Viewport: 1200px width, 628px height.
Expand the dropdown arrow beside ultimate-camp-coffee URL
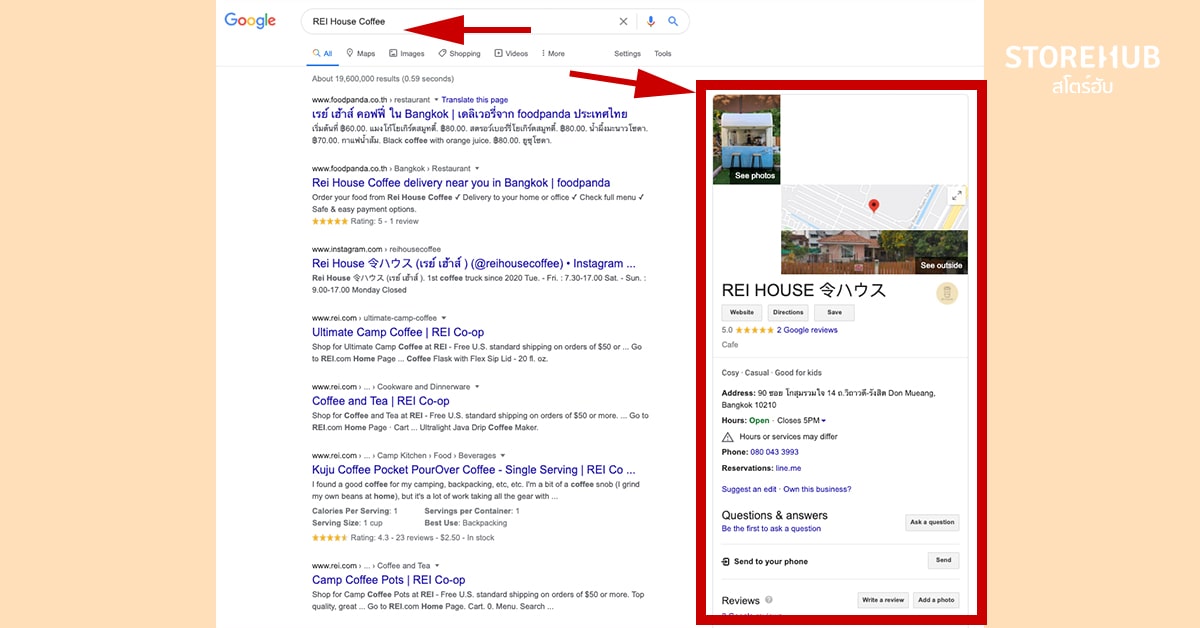(x=443, y=318)
